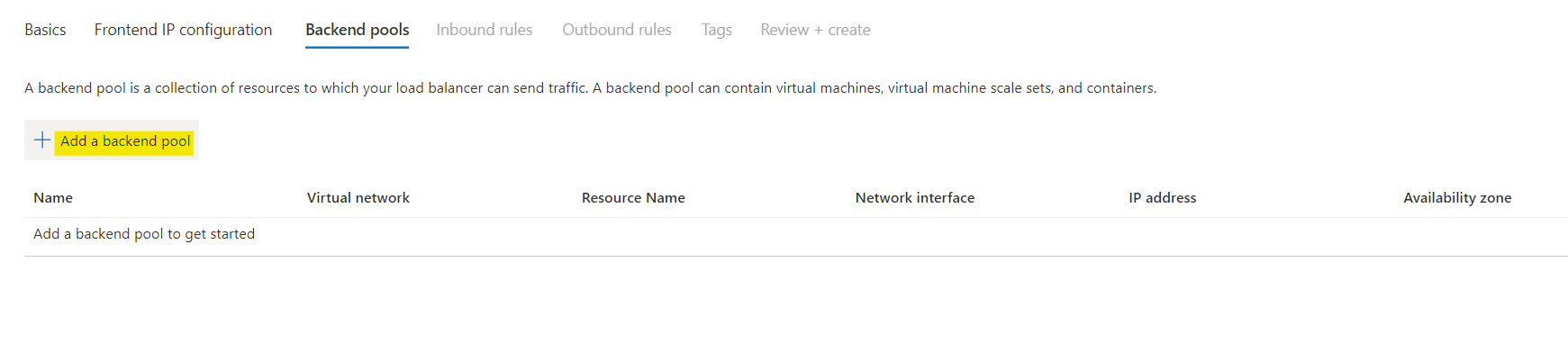Click the blue underline under Backend pools tab
This screenshot has width=1568, height=362.
(357, 47)
